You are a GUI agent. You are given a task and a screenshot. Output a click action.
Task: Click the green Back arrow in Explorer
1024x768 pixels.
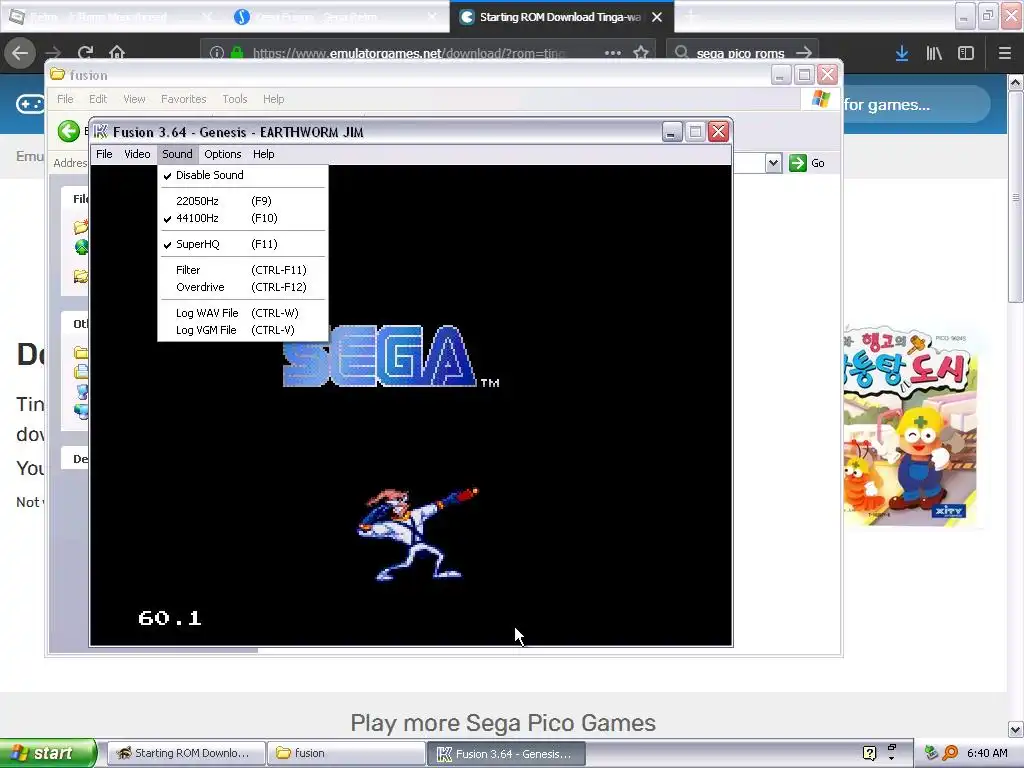[68, 131]
